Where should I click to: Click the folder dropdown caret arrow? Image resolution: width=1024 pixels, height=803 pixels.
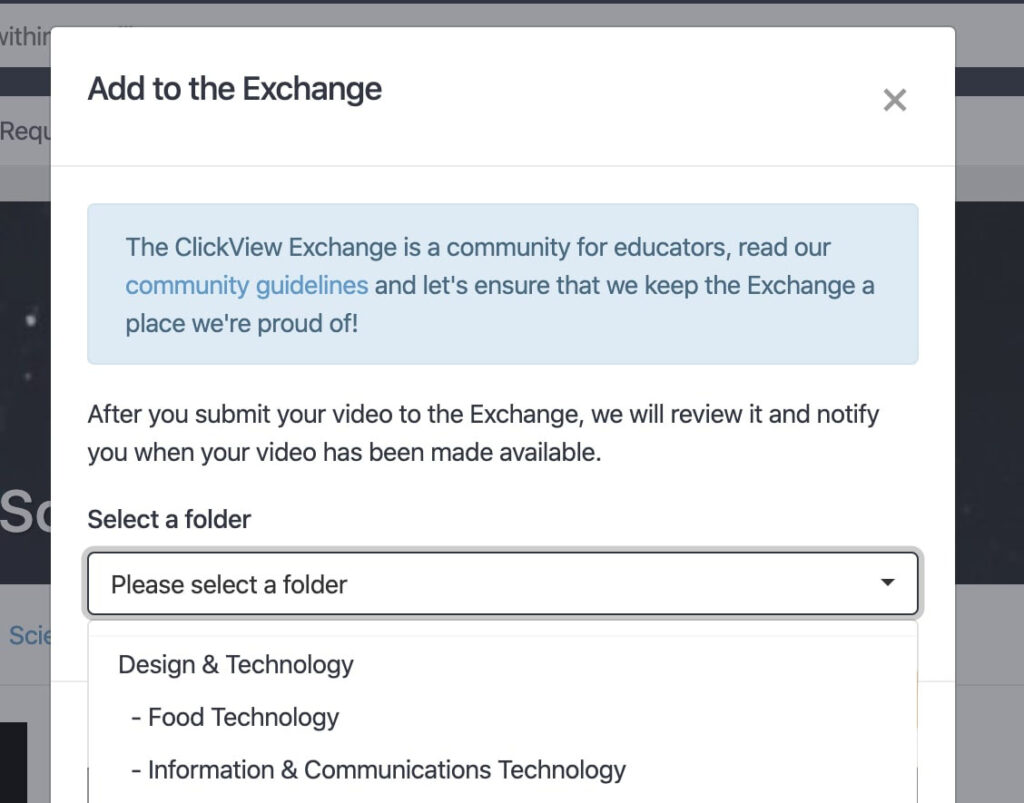point(886,583)
